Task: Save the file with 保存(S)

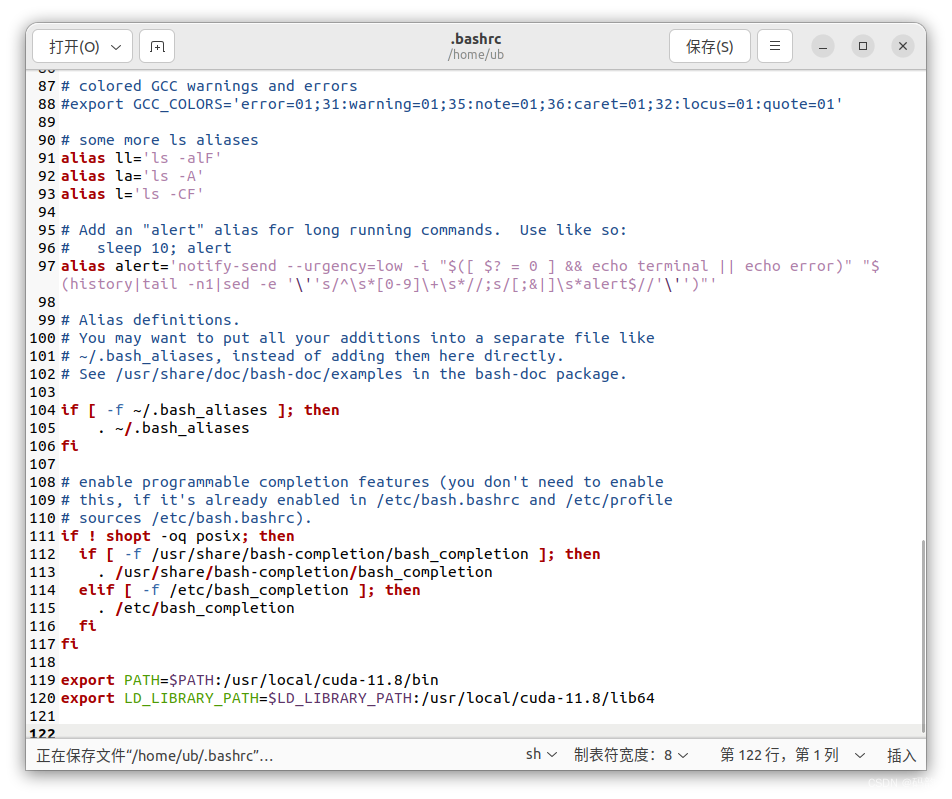Action: 710,46
